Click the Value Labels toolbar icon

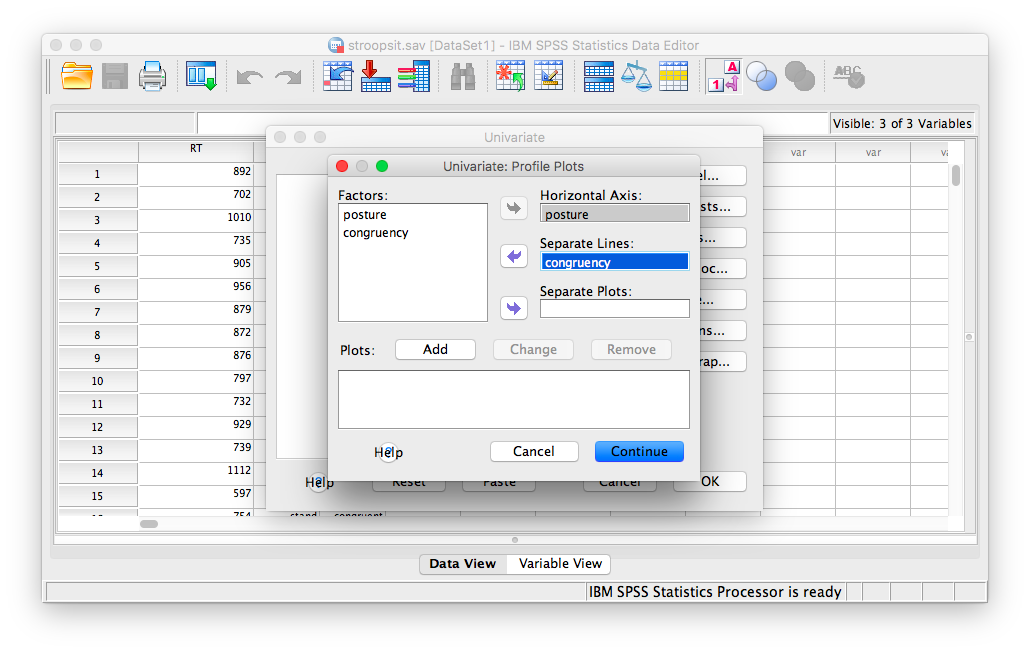pyautogui.click(x=723, y=76)
